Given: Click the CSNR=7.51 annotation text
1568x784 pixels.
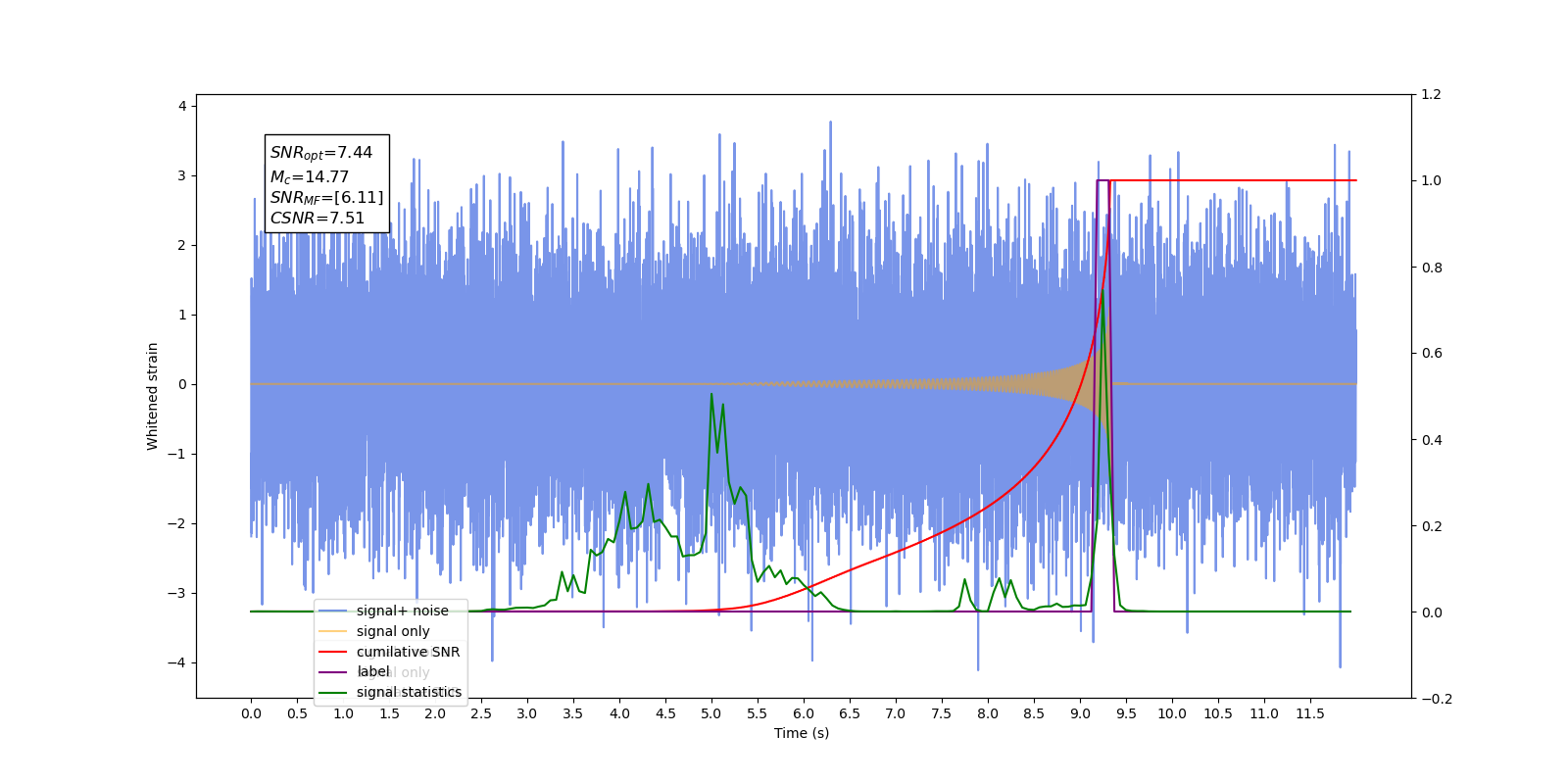Looking at the screenshot, I should pyautogui.click(x=318, y=219).
